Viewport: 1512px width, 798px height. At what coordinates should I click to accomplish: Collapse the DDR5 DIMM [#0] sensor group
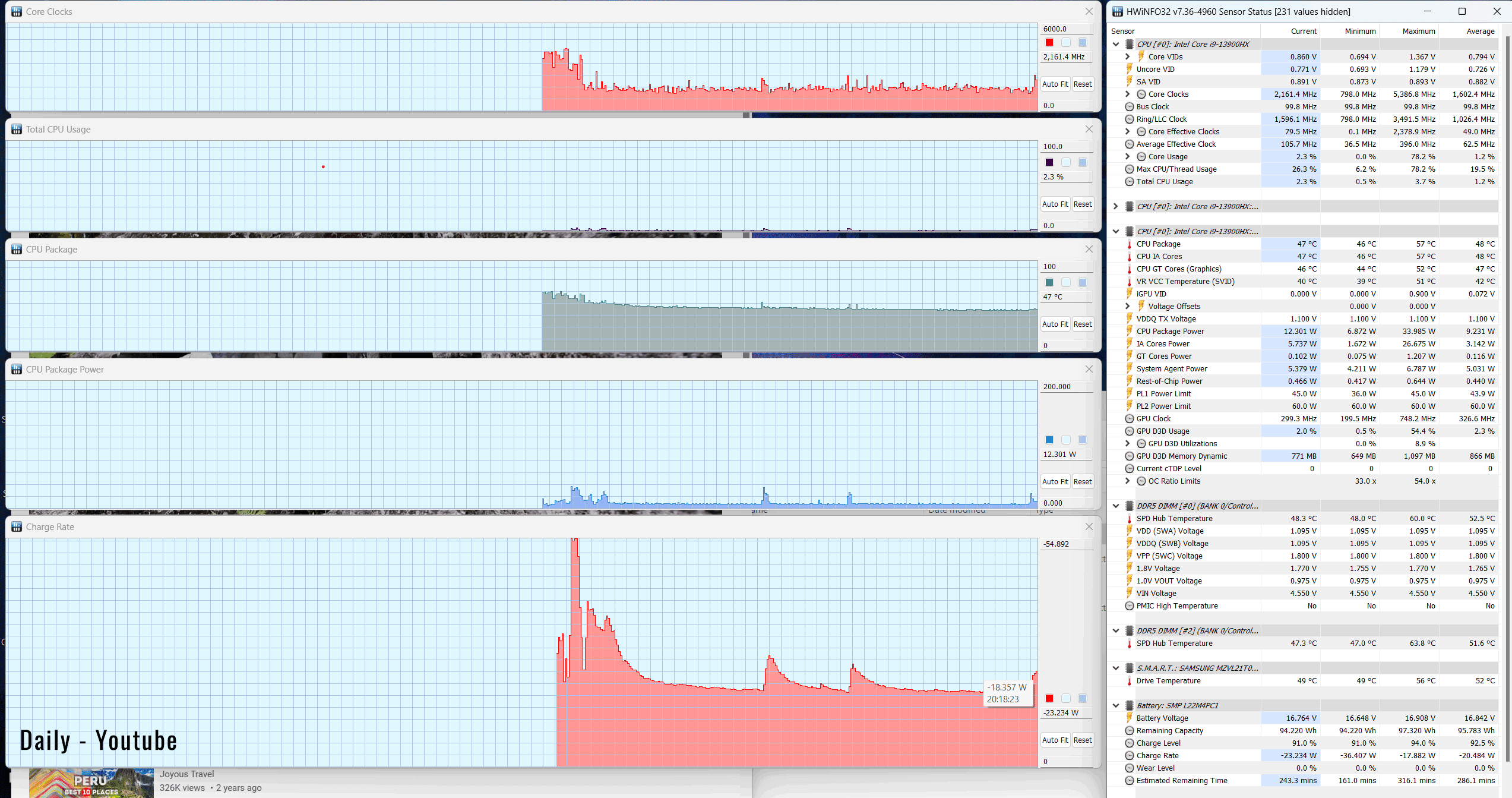(1116, 506)
